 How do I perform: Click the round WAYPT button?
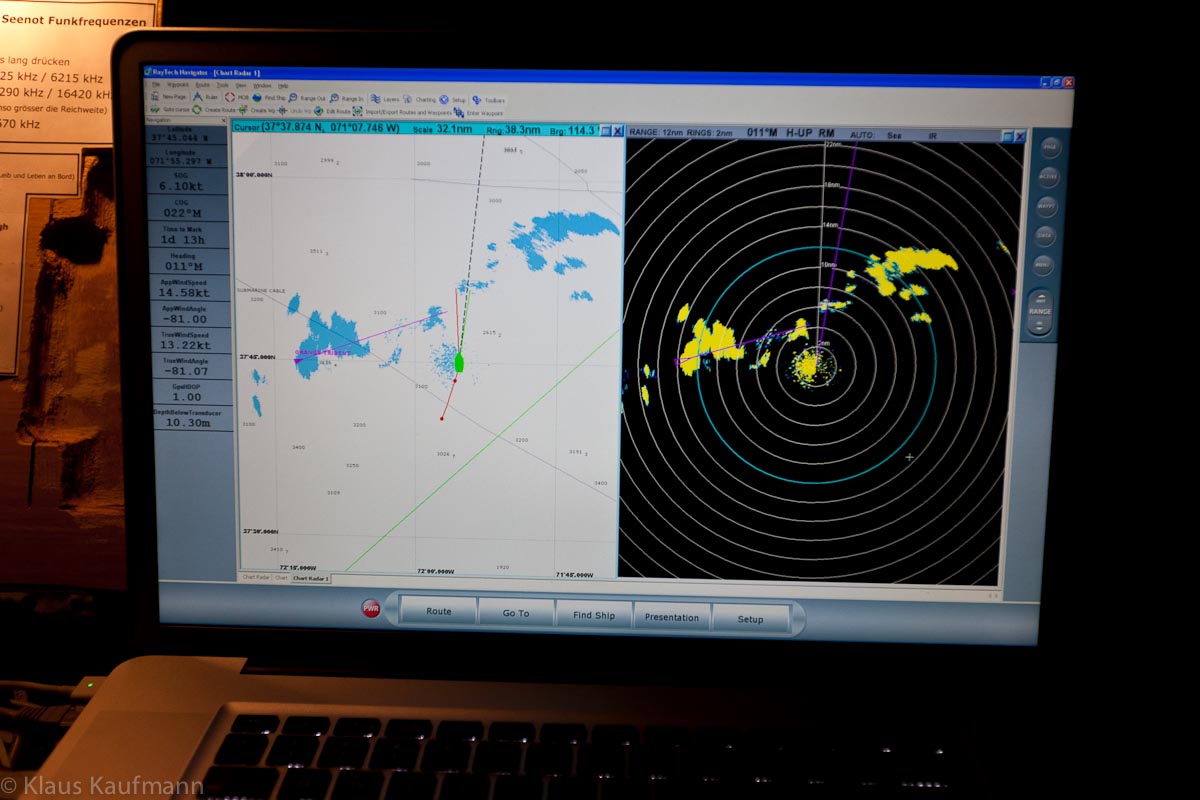(x=1045, y=207)
